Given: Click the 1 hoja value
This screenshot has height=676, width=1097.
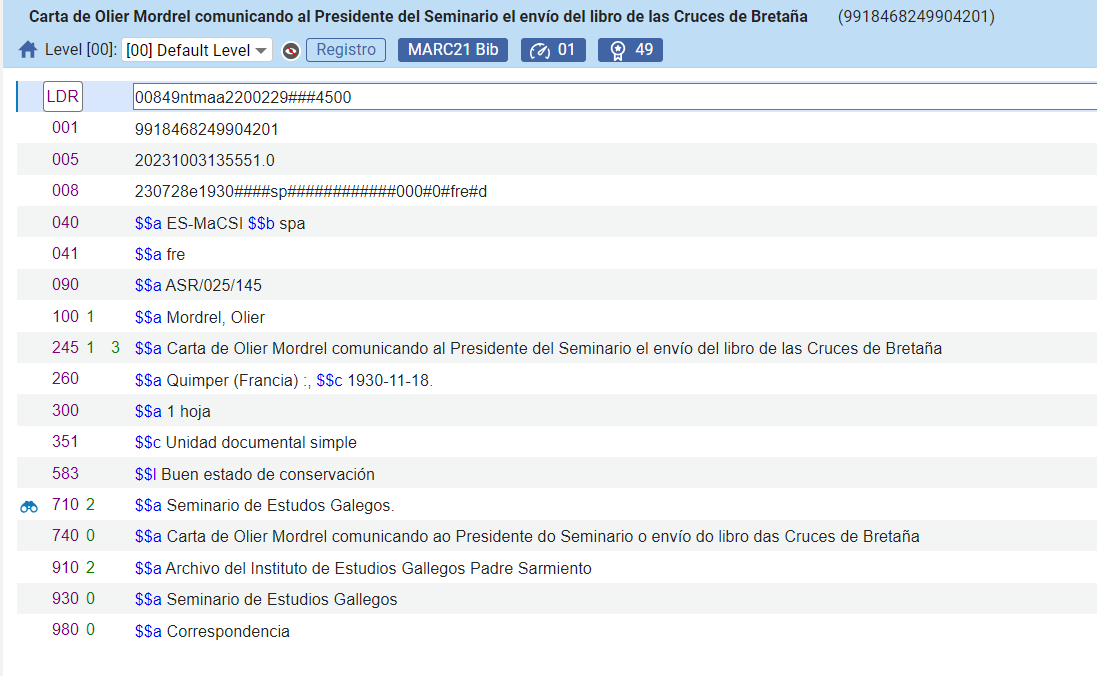Looking at the screenshot, I should [x=188, y=411].
